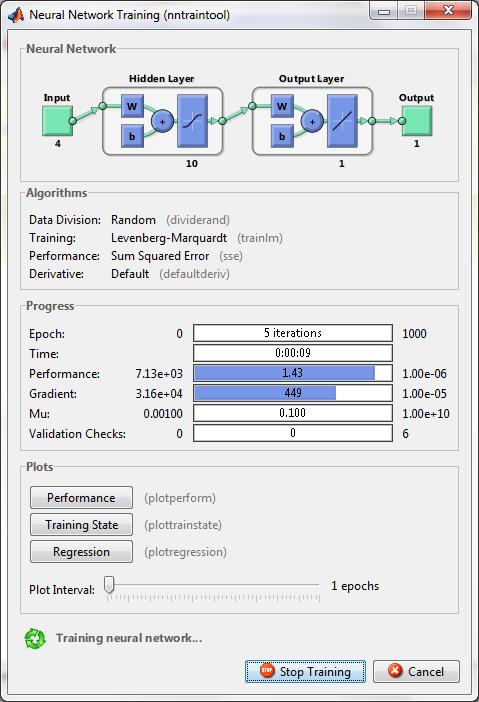Click the green Output block of the network
The height and width of the screenshot is (702, 479).
coord(417,120)
